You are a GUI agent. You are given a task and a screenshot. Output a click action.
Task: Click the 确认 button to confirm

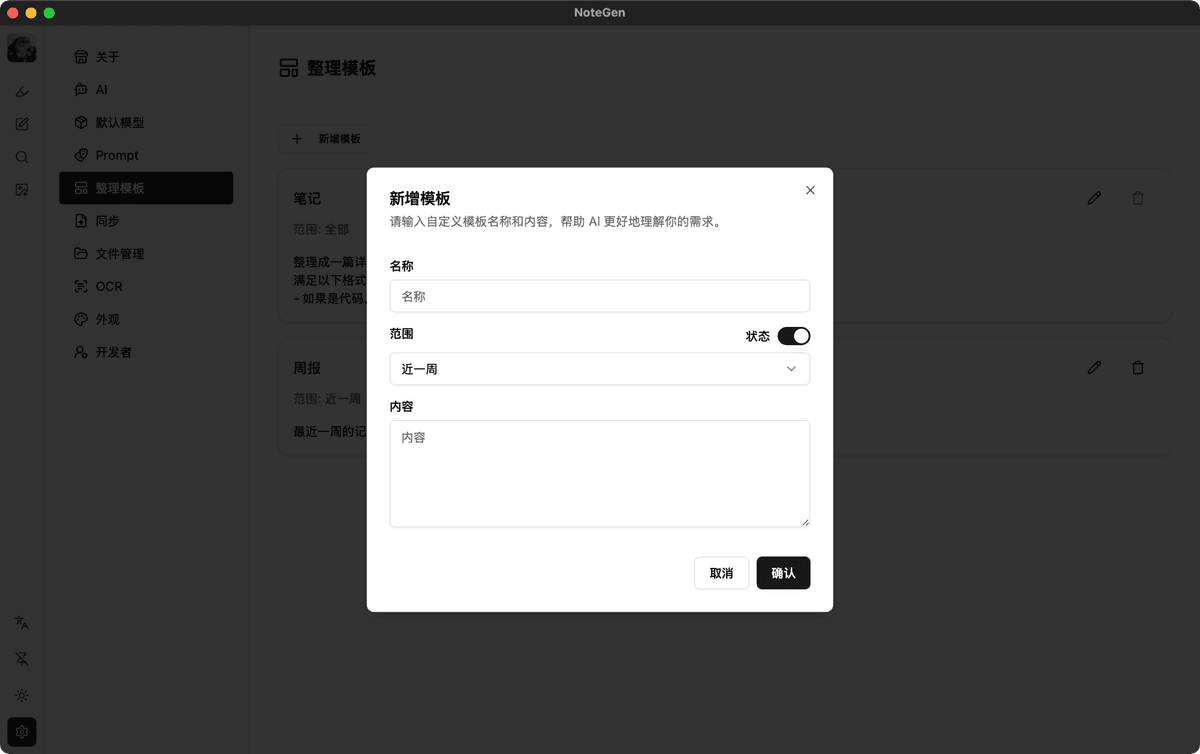[x=783, y=573]
